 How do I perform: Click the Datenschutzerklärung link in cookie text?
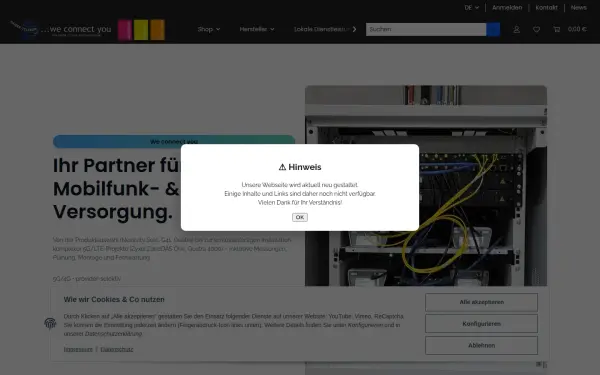(114, 334)
